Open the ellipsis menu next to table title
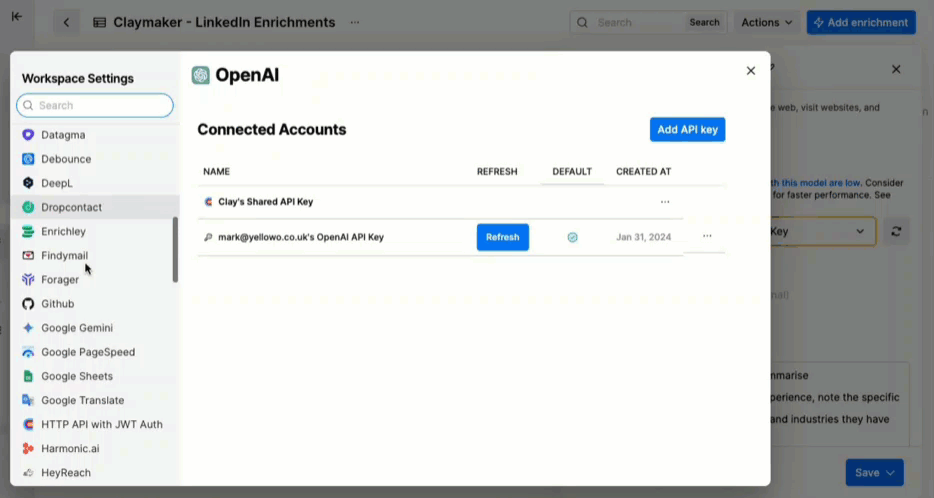Image resolution: width=934 pixels, height=498 pixels. tap(355, 23)
